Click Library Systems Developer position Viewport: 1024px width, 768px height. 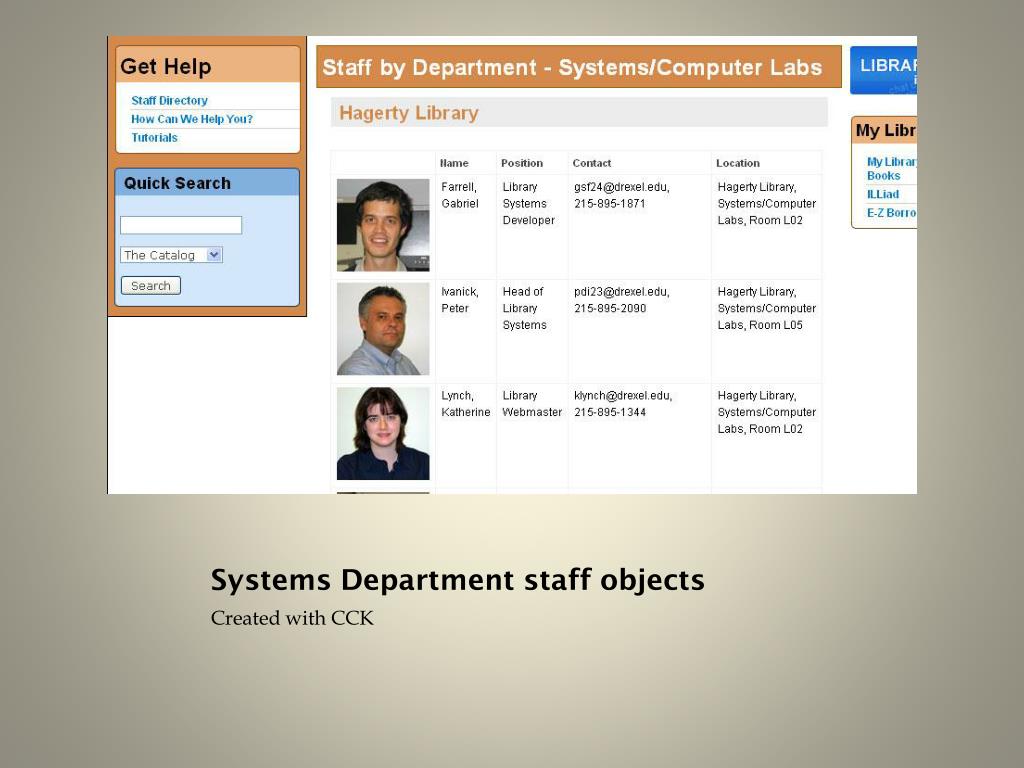528,204
